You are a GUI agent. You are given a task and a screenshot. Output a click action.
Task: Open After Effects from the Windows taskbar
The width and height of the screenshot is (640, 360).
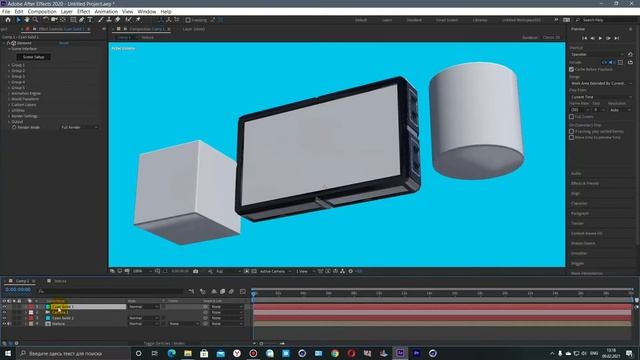pos(400,353)
